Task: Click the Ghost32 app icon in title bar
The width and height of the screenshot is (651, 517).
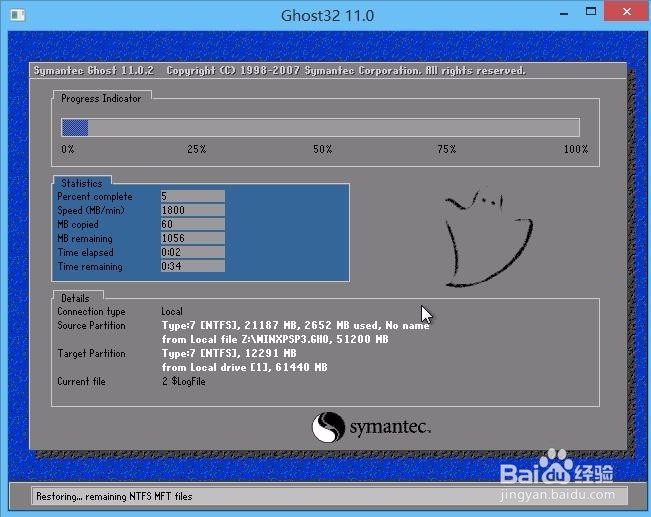Action: click(x=17, y=15)
